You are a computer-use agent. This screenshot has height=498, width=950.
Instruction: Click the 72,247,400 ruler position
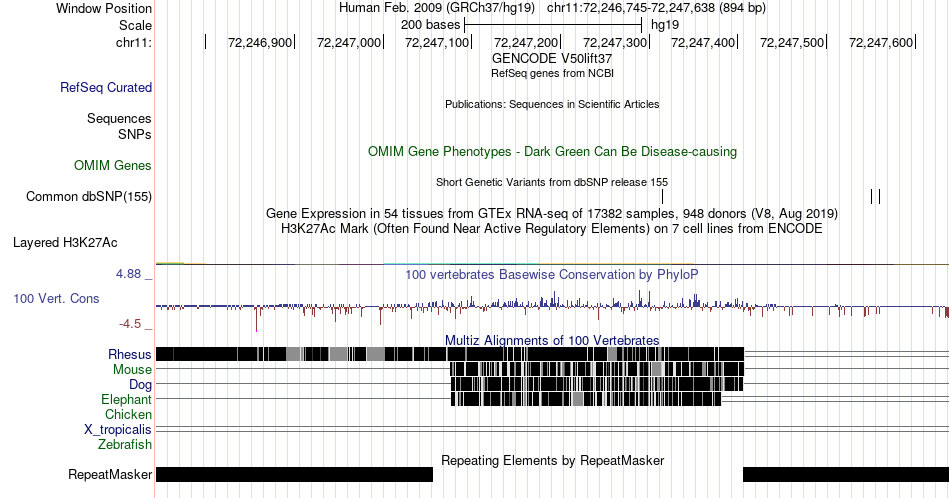point(703,42)
